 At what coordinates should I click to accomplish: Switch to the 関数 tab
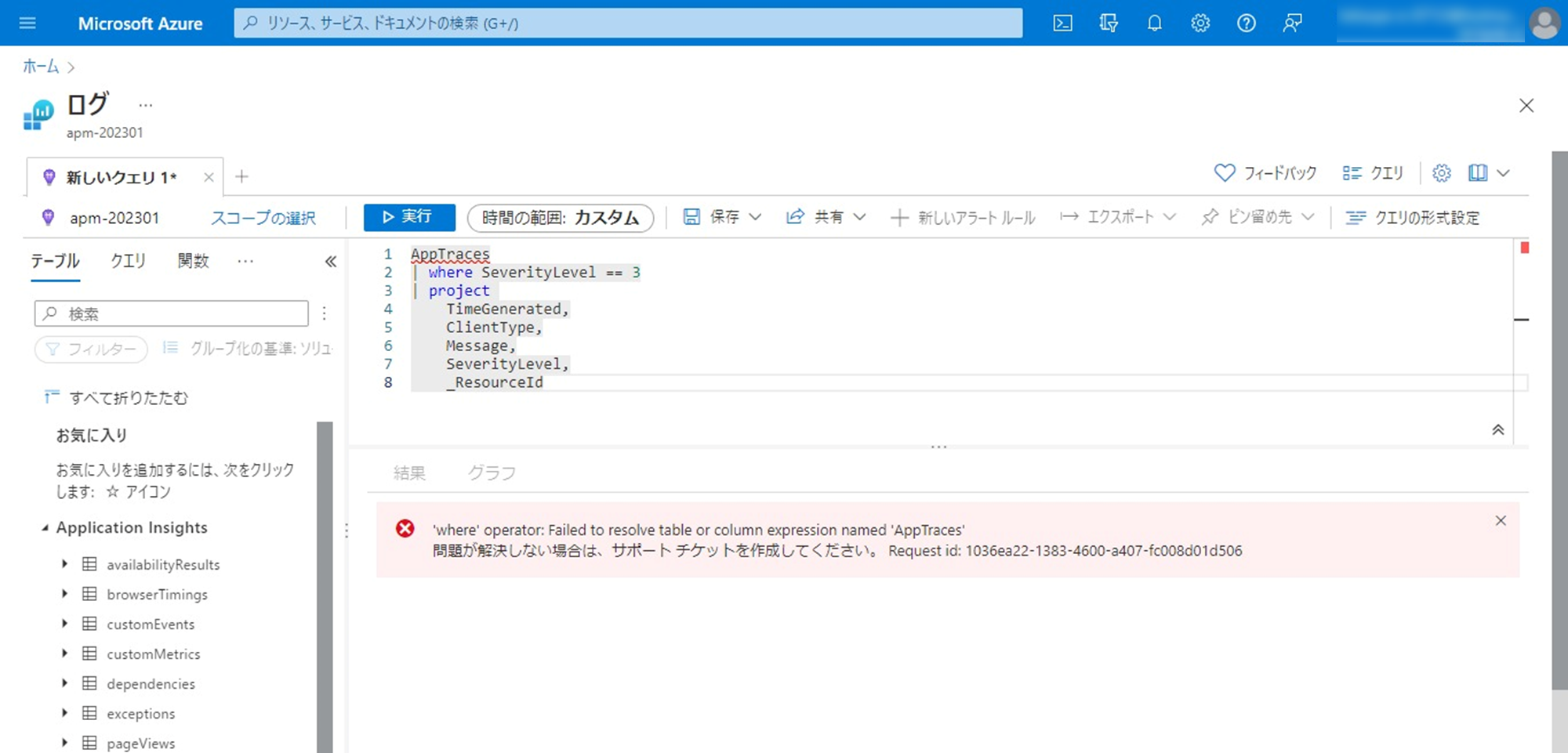pyautogui.click(x=193, y=261)
